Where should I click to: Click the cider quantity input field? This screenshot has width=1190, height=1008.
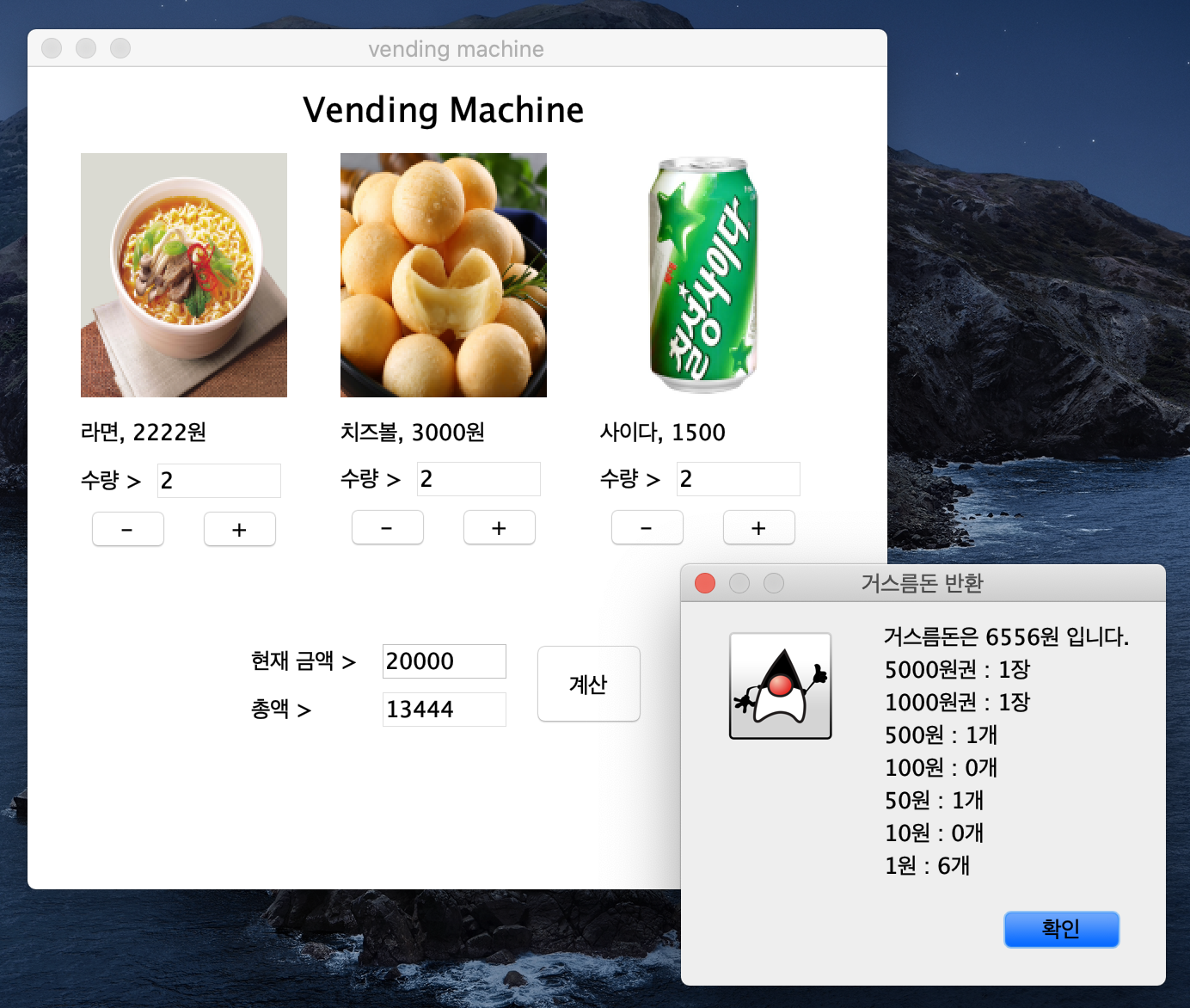pos(738,478)
